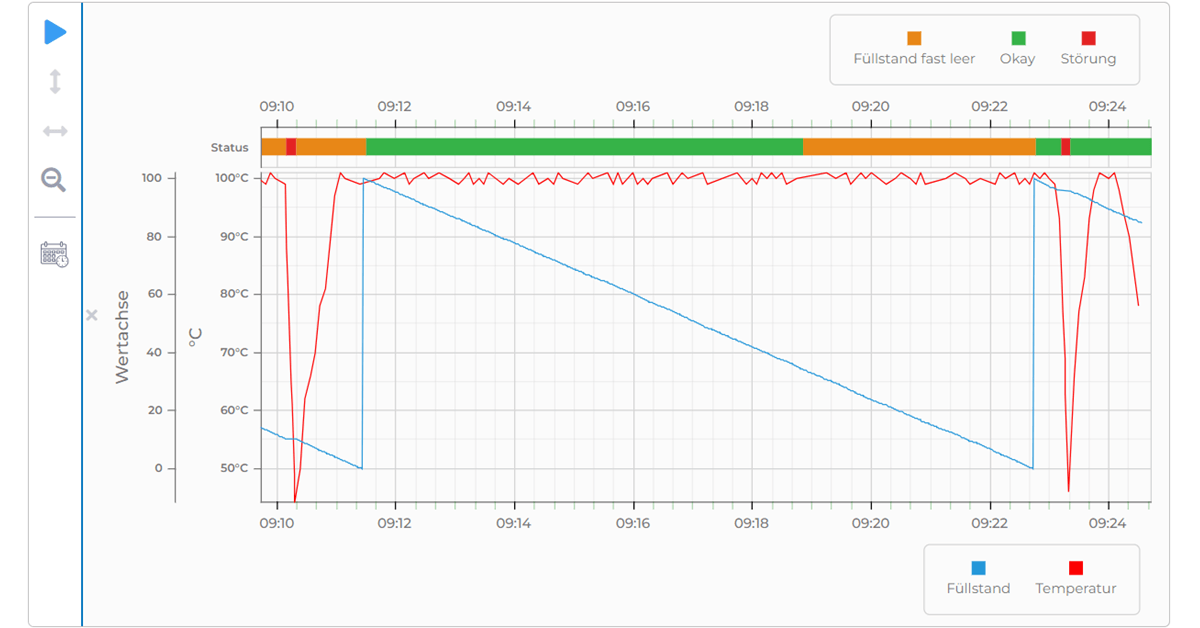The height and width of the screenshot is (628, 1200).
Task: Remove the Wertachse axis with the X
Action: point(92,315)
